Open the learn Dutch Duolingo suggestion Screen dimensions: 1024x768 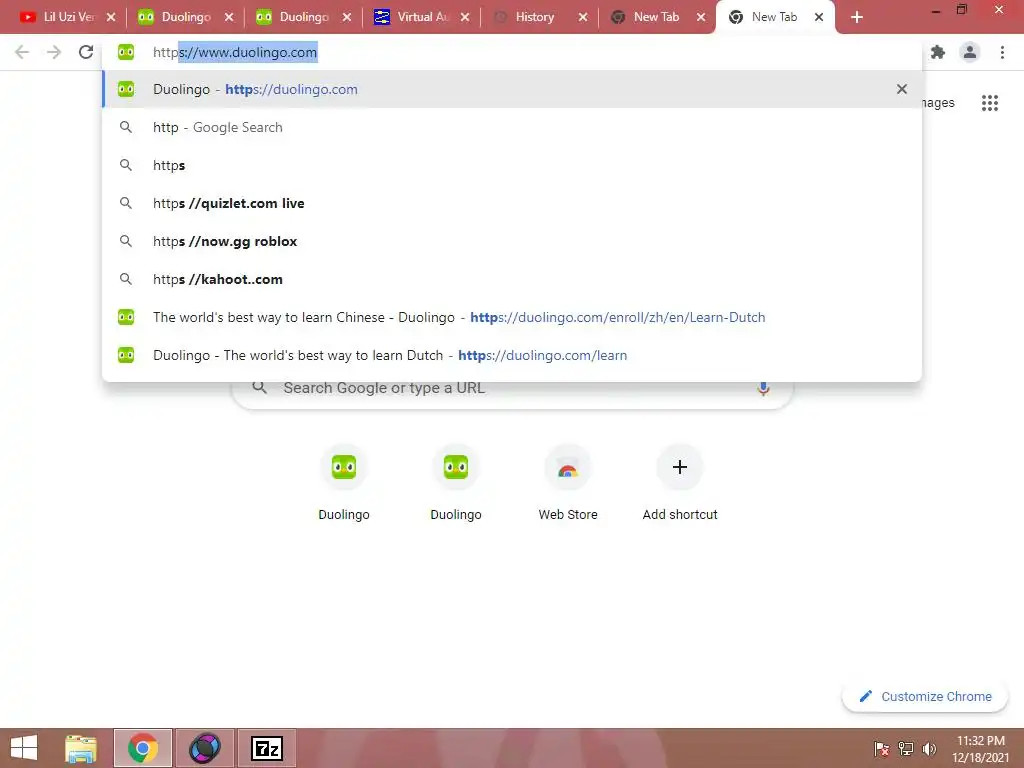coord(512,355)
